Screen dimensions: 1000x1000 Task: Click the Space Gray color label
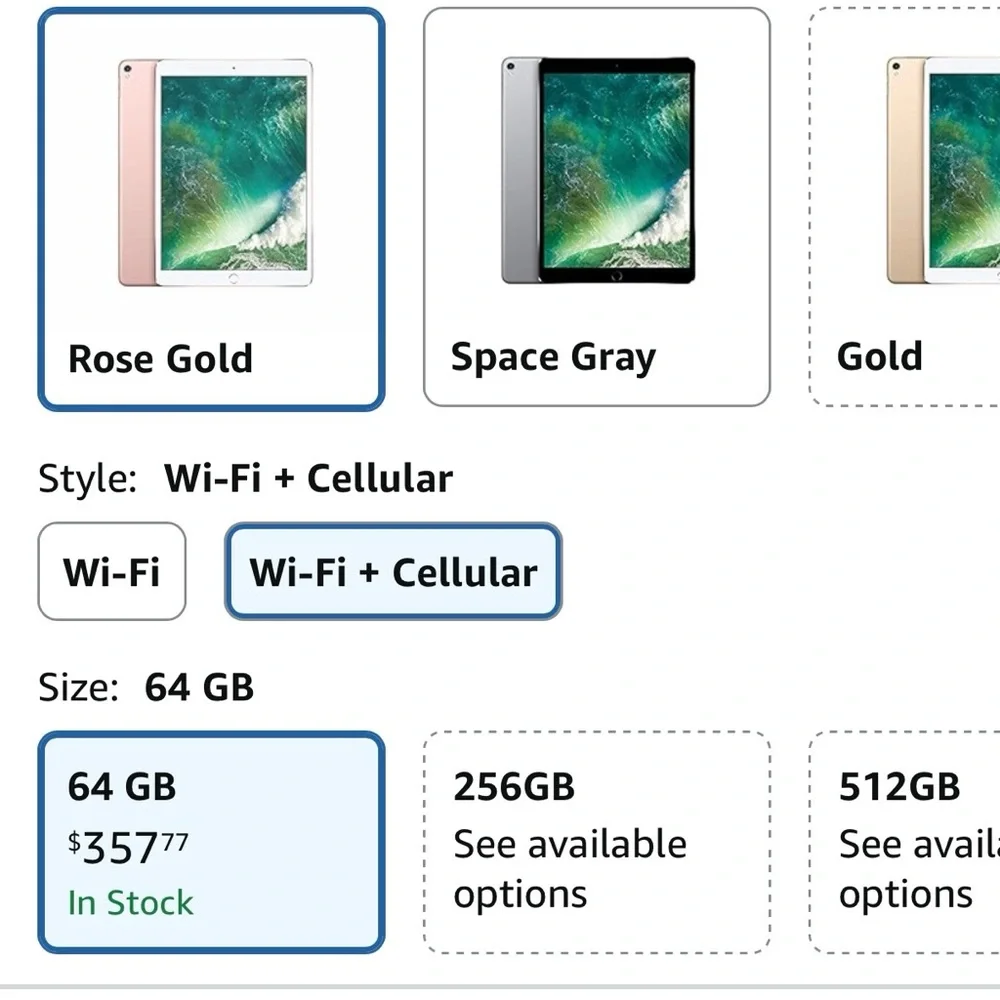pos(554,356)
